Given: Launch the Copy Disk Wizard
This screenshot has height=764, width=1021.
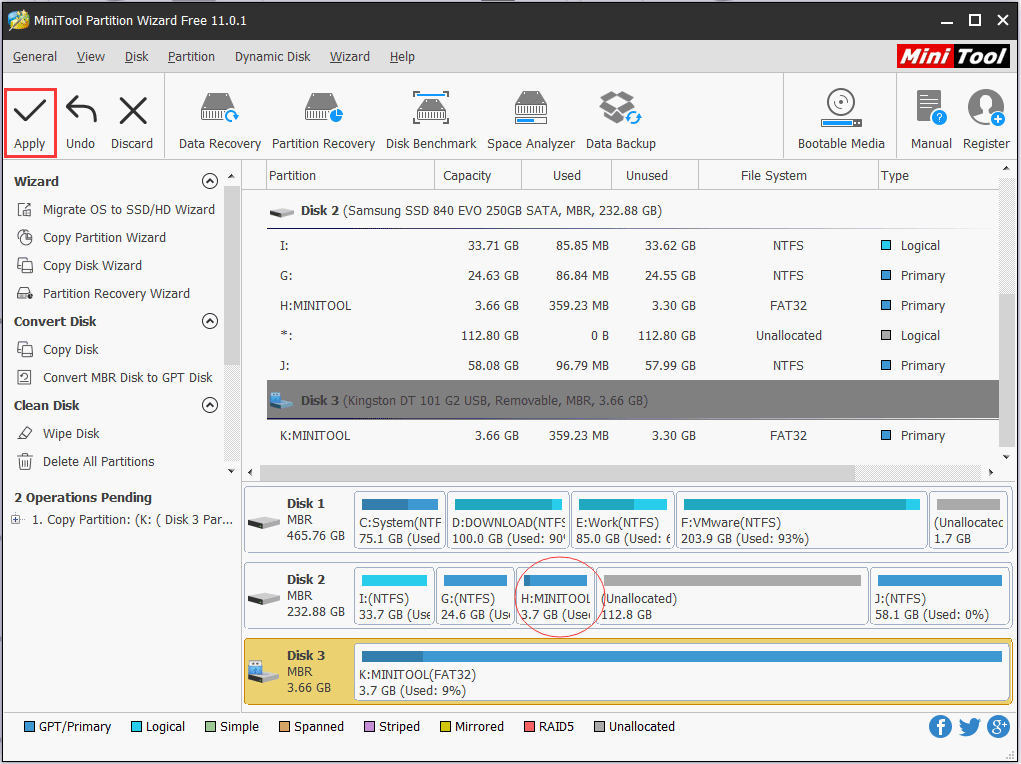Looking at the screenshot, I should (79, 266).
